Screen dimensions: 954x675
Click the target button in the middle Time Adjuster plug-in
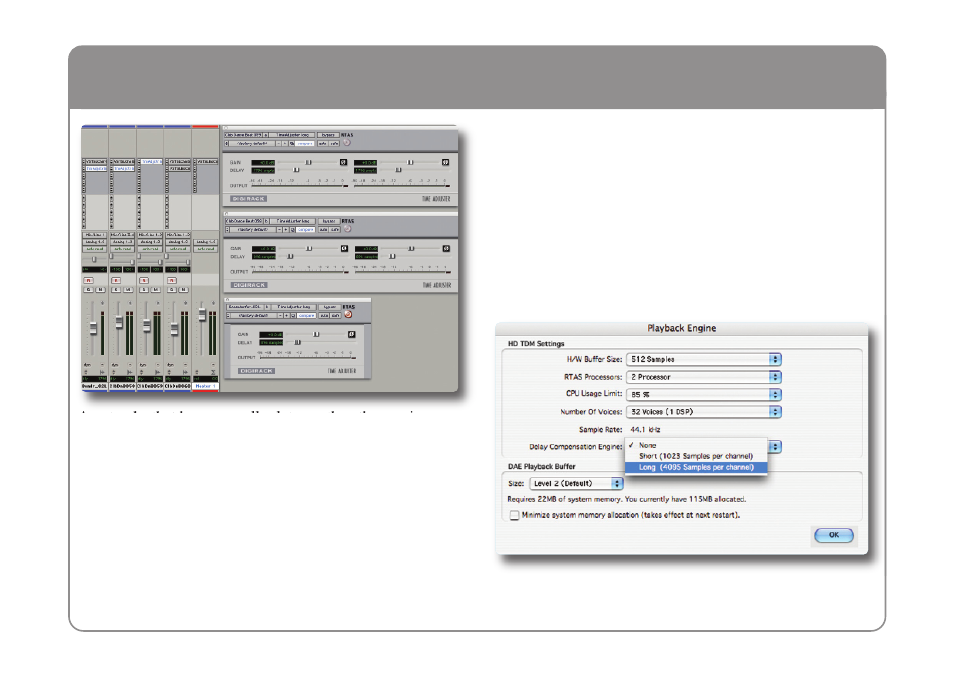tap(347, 229)
